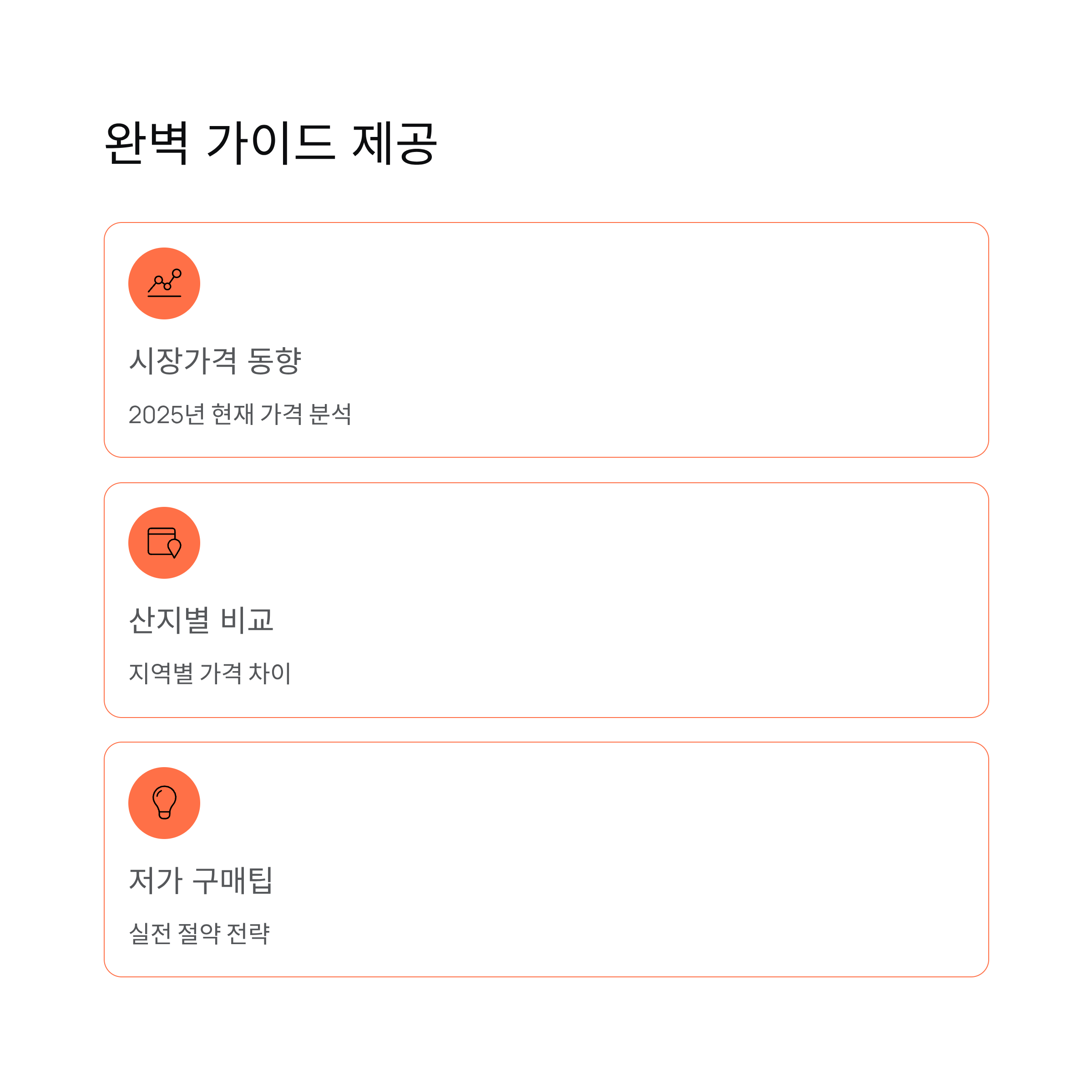
Task: Click the 완벽 가이드 제공 heading
Action: click(x=271, y=142)
